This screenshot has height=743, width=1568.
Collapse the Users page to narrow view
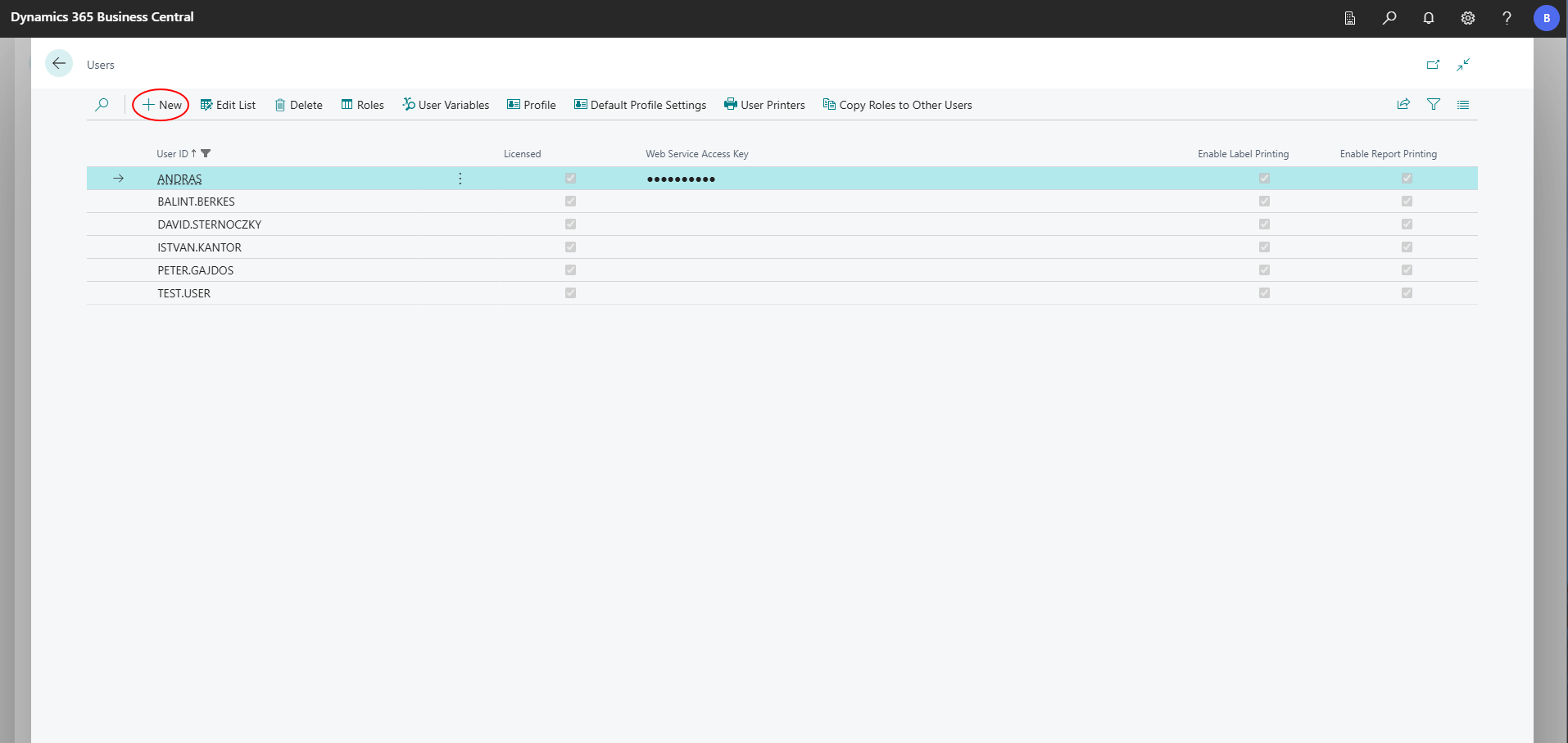(x=1465, y=64)
